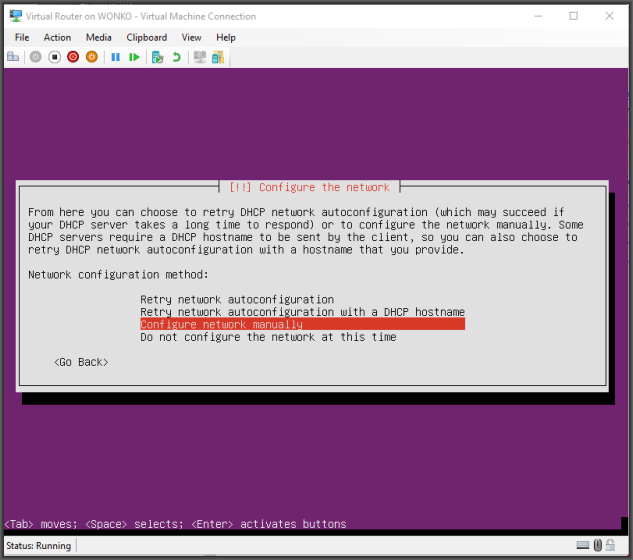The height and width of the screenshot is (560, 633).
Task: Click the Share resources toolbar icon
Action: point(218,57)
